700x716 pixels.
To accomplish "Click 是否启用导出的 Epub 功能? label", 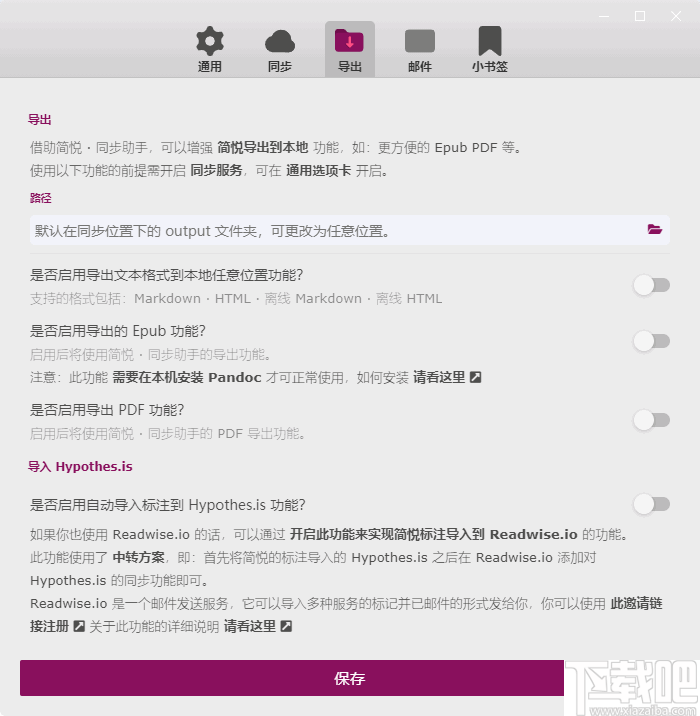I will coord(118,331).
